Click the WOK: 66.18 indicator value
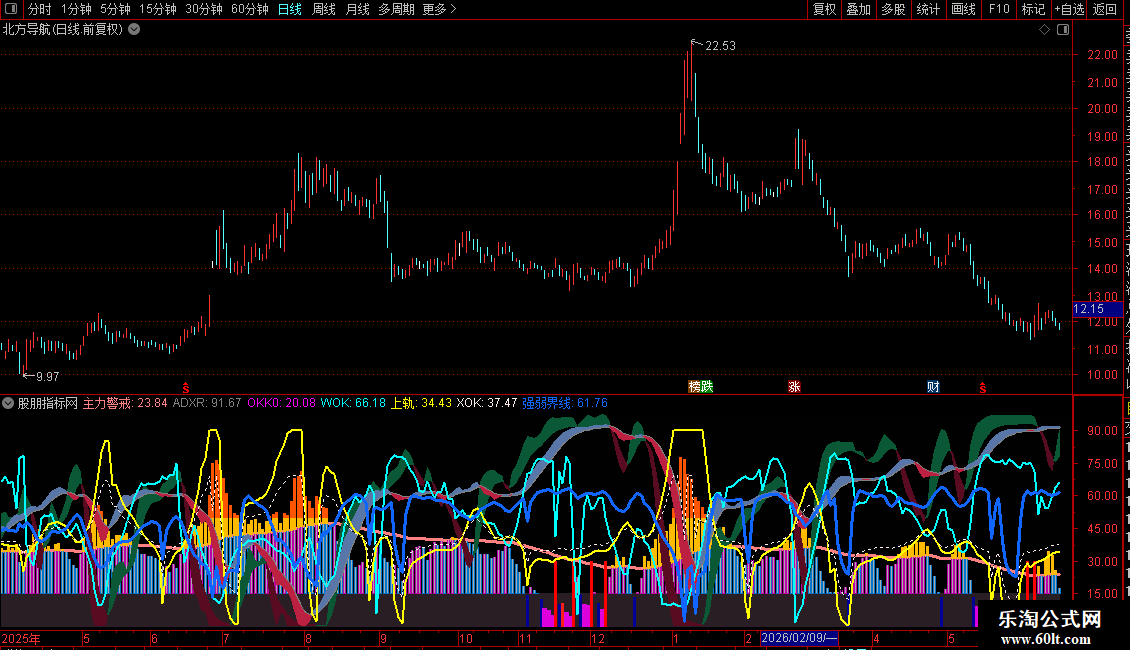This screenshot has height=650, width=1130. (x=353, y=404)
